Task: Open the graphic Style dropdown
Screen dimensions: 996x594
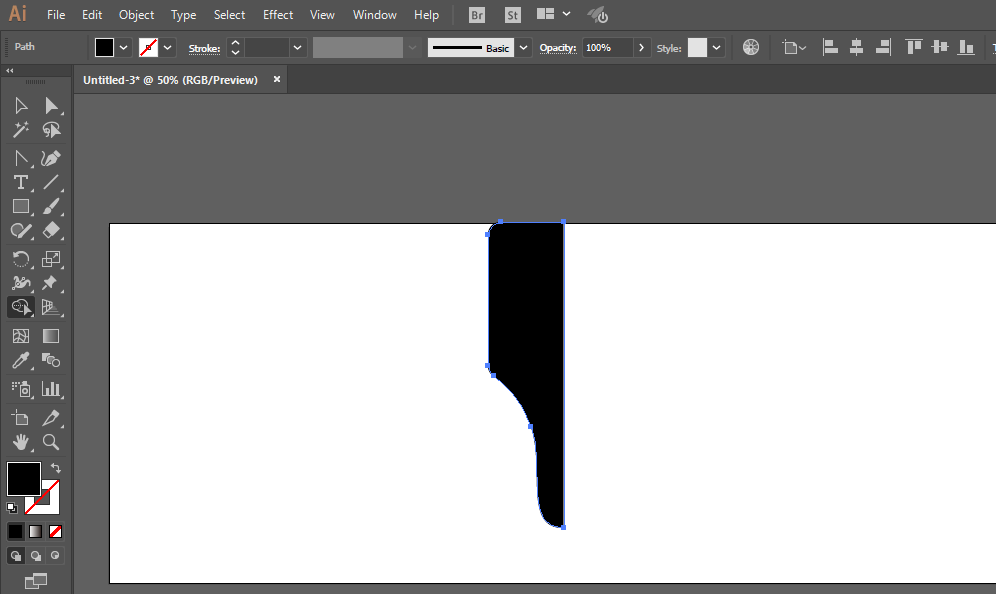Action: [x=717, y=48]
